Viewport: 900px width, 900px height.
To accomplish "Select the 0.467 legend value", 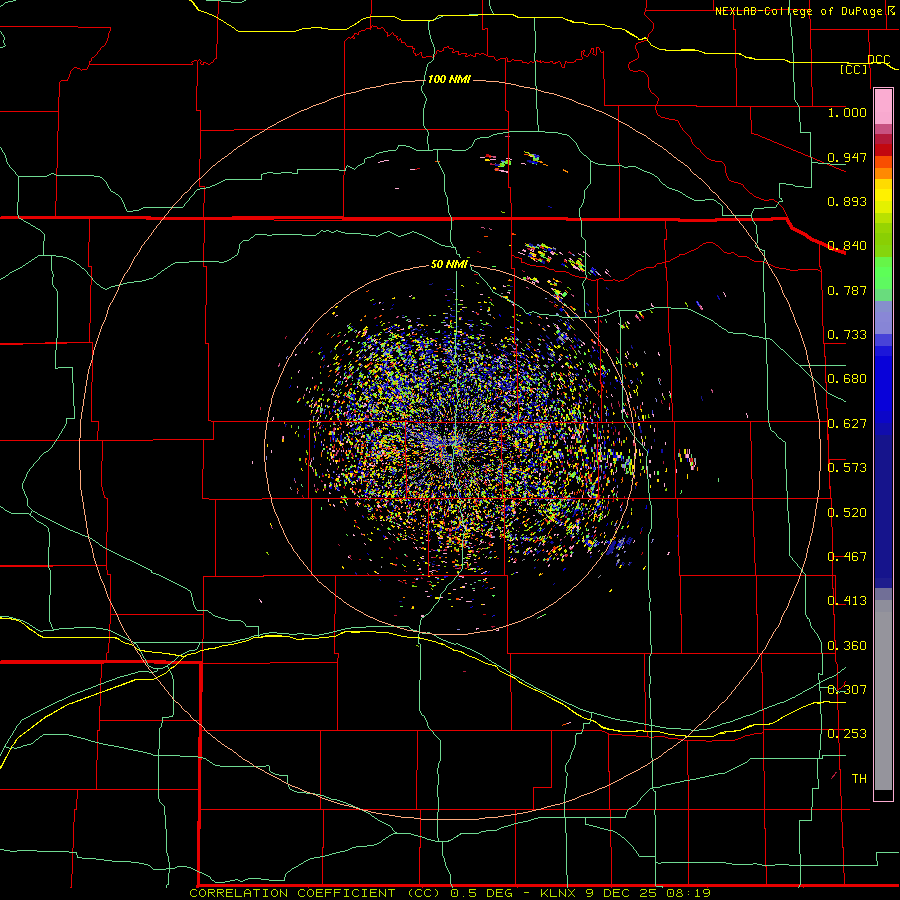I will (847, 557).
